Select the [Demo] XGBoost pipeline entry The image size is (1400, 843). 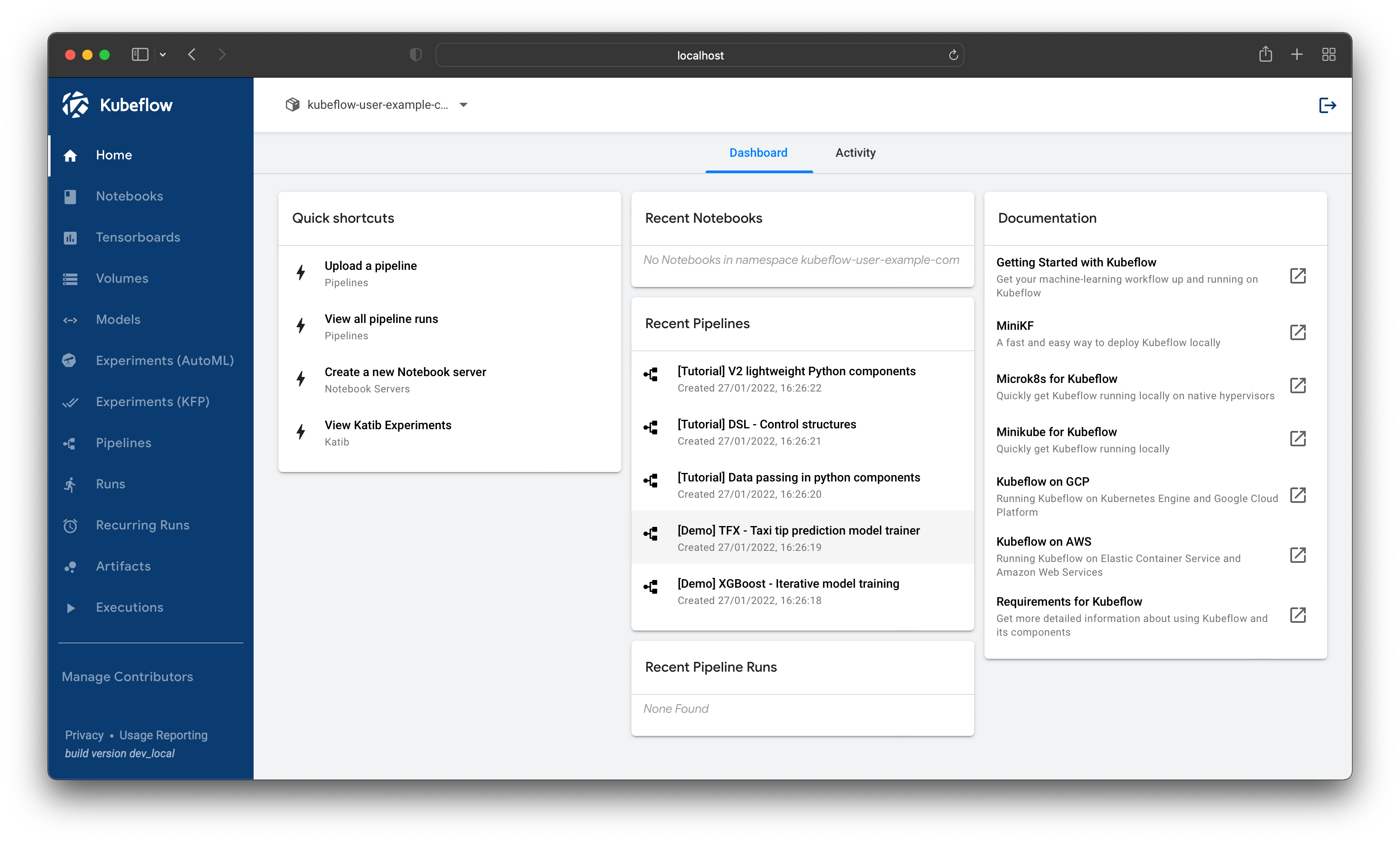click(788, 583)
